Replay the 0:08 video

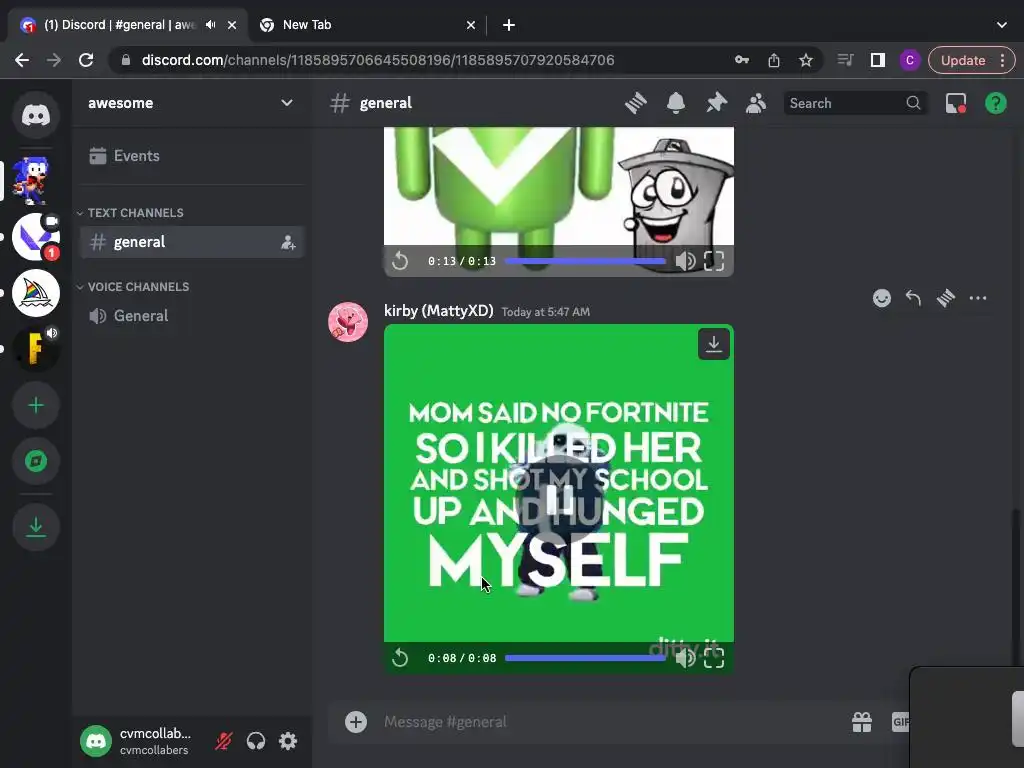(x=400, y=658)
